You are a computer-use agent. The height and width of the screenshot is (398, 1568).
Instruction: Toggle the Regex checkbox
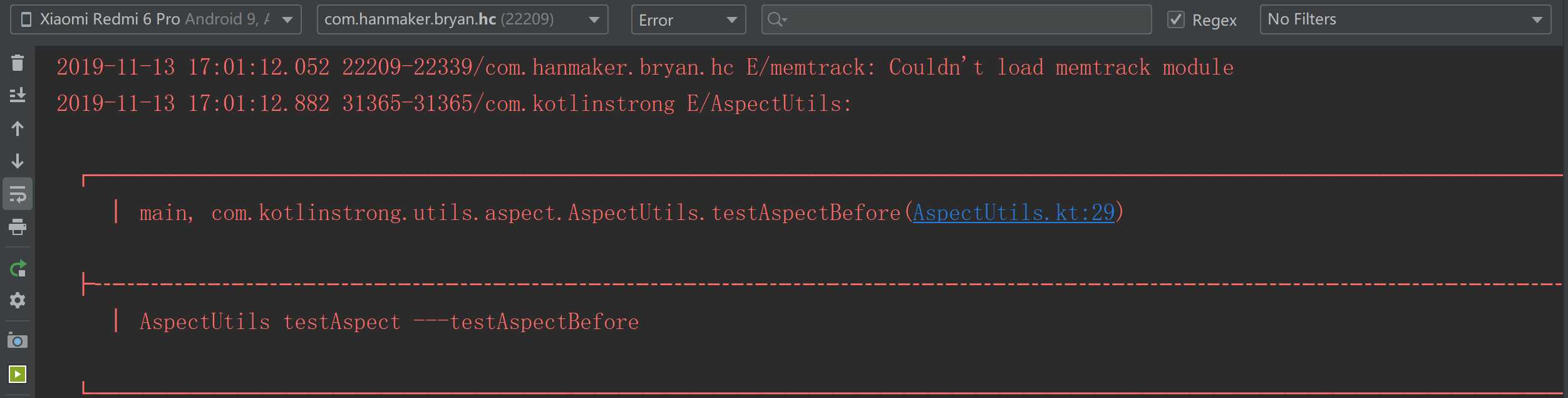[1176, 19]
